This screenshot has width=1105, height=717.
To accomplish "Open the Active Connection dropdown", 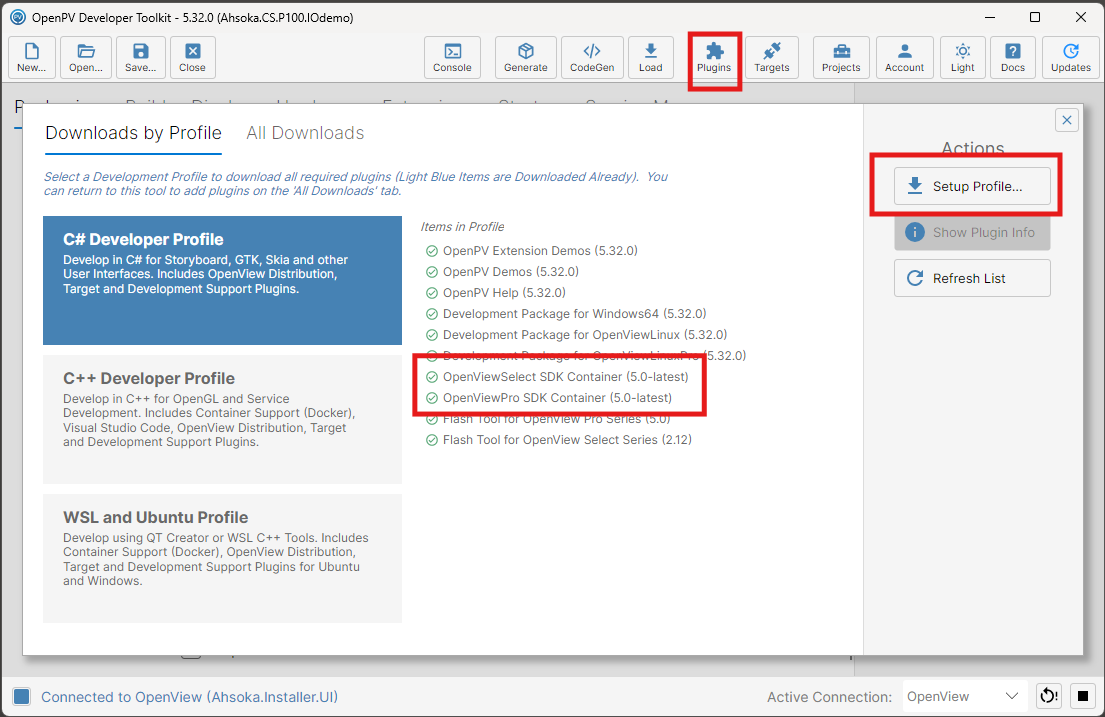I will click(965, 696).
